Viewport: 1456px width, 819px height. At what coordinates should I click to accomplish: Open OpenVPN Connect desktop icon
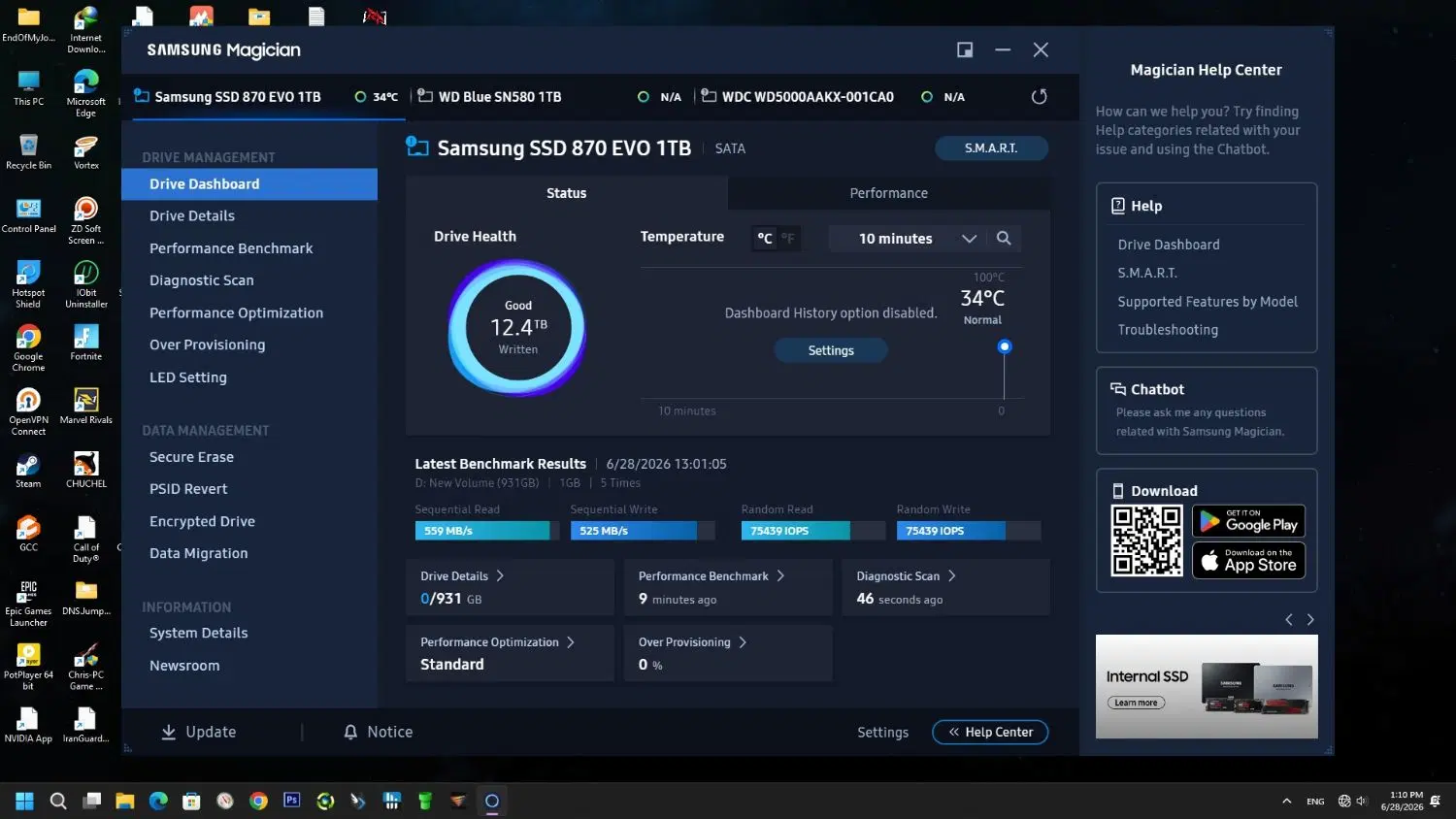click(28, 411)
